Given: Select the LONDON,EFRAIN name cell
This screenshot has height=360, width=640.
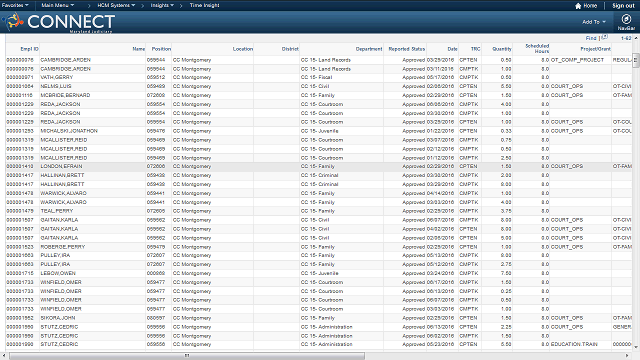Looking at the screenshot, I should tap(61, 167).
